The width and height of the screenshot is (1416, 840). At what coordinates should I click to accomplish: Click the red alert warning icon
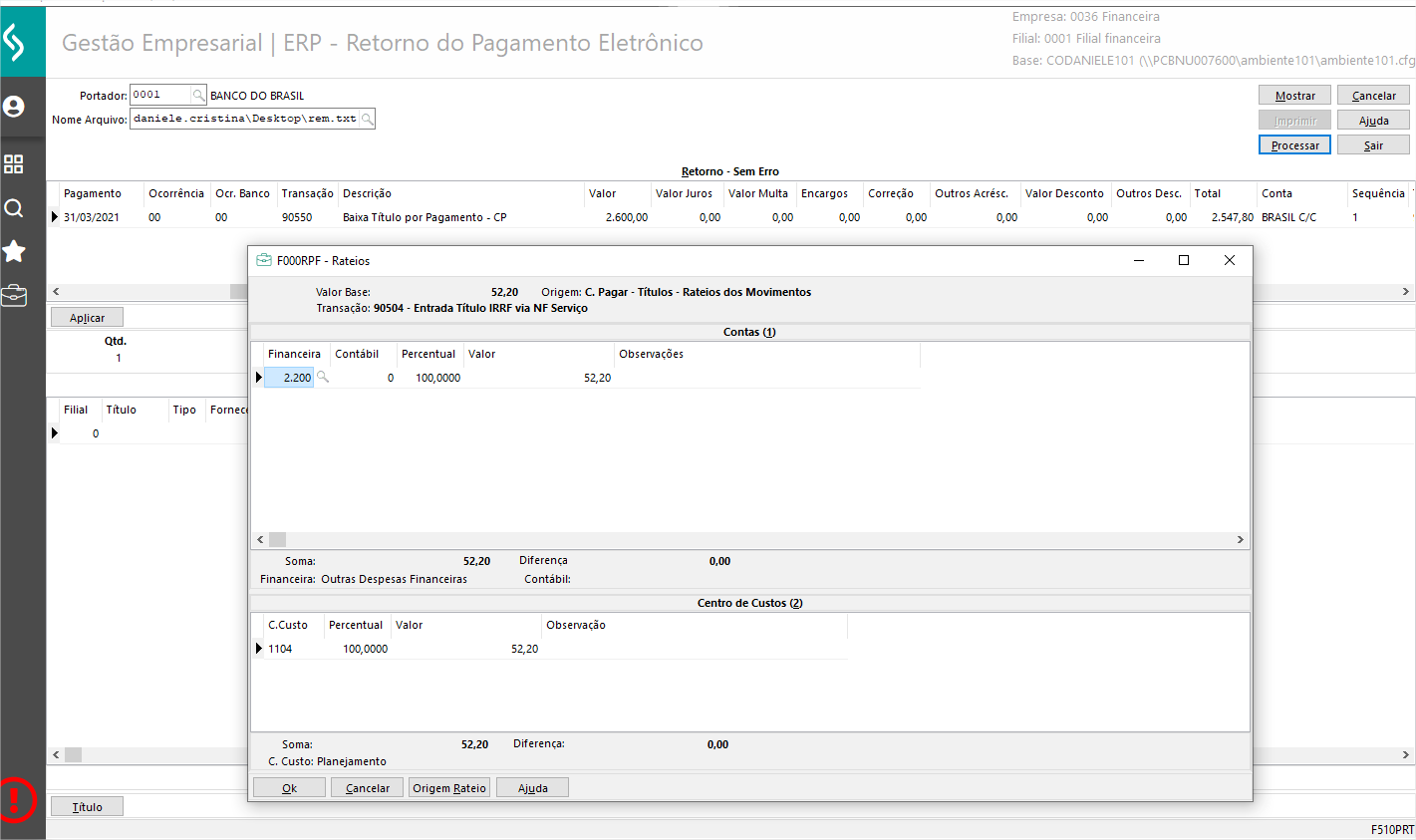17,798
